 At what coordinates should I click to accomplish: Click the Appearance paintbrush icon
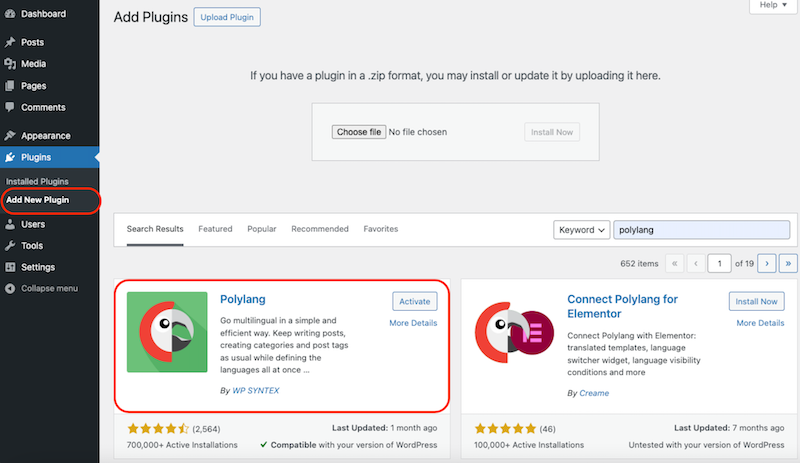[x=10, y=136]
